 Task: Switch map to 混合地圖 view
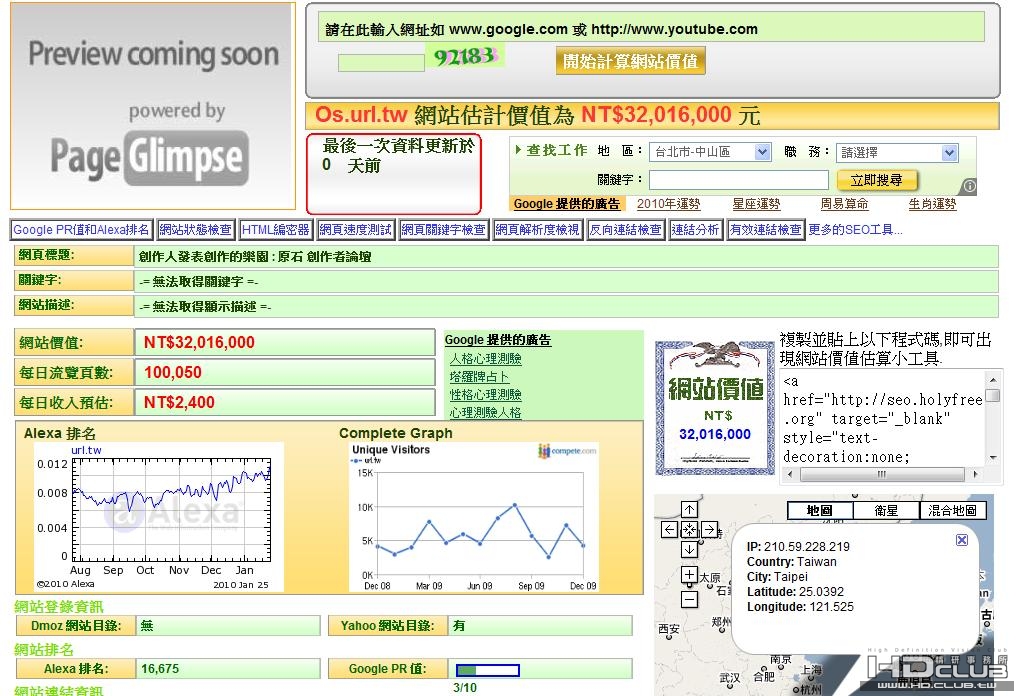953,511
